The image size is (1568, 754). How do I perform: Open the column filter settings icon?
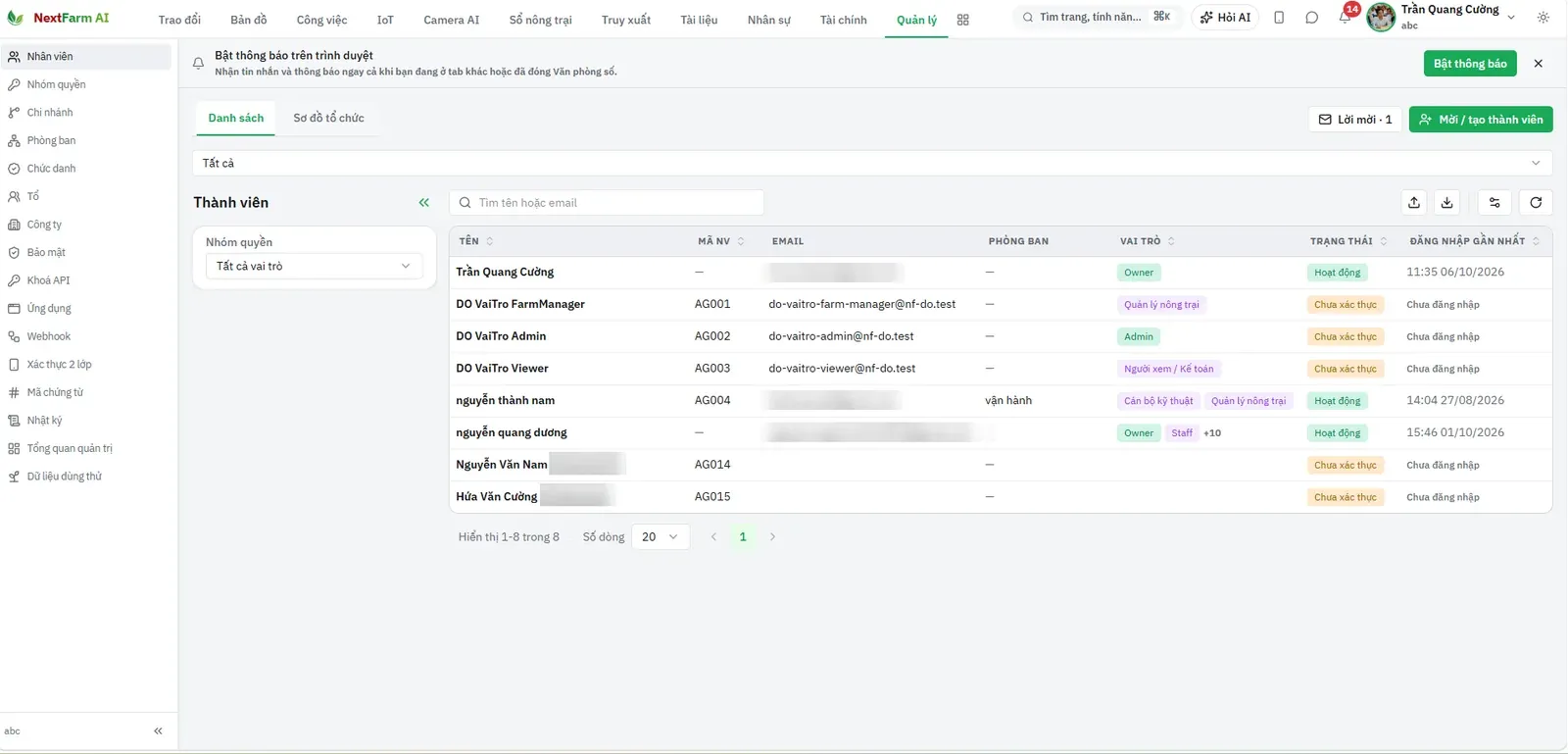tap(1494, 203)
